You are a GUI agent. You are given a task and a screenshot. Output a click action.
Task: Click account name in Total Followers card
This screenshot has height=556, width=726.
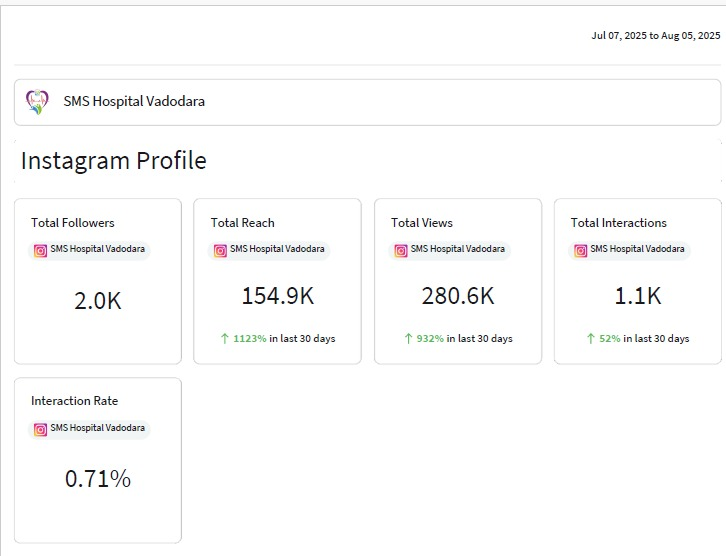[98, 249]
